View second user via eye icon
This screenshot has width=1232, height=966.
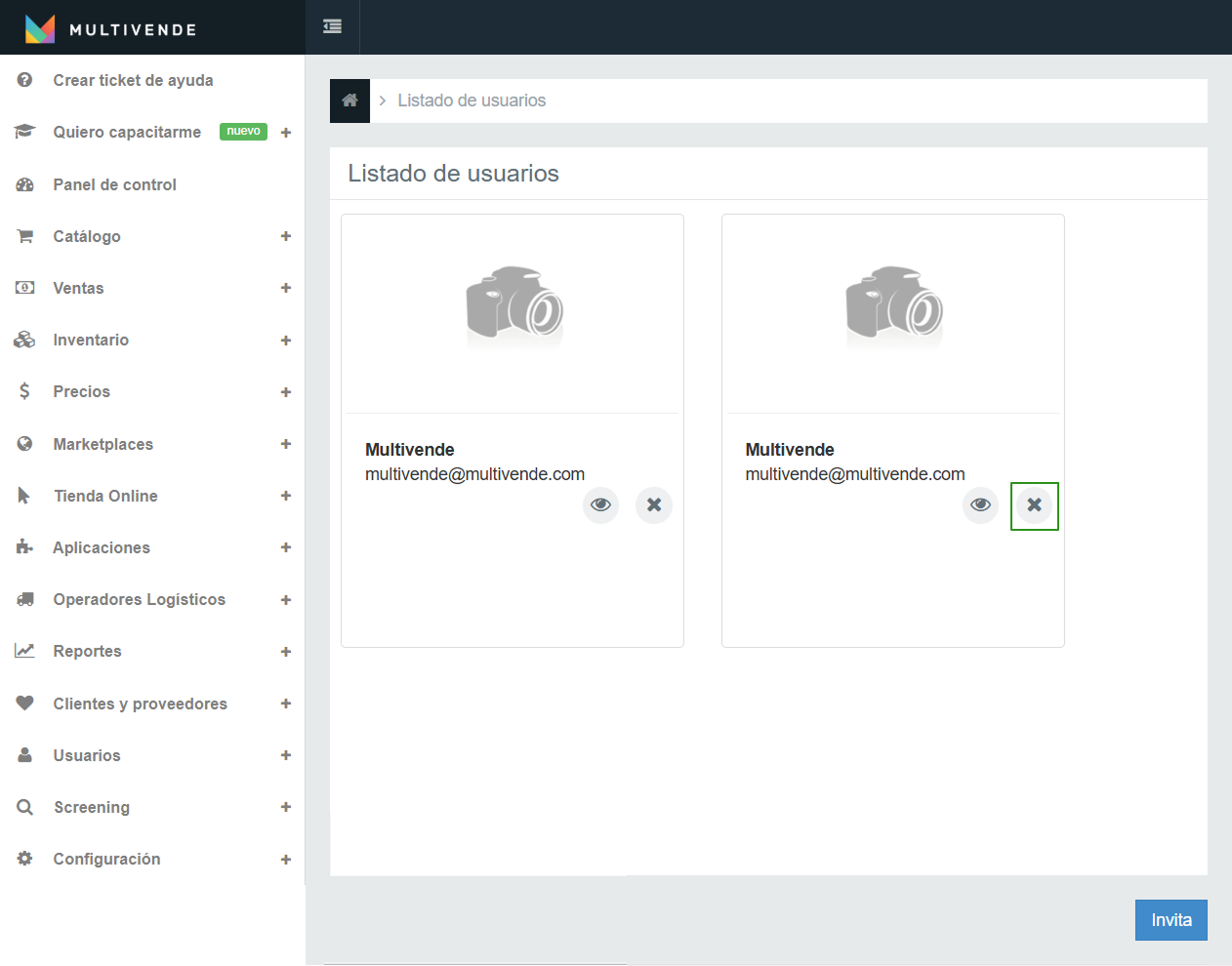(981, 505)
